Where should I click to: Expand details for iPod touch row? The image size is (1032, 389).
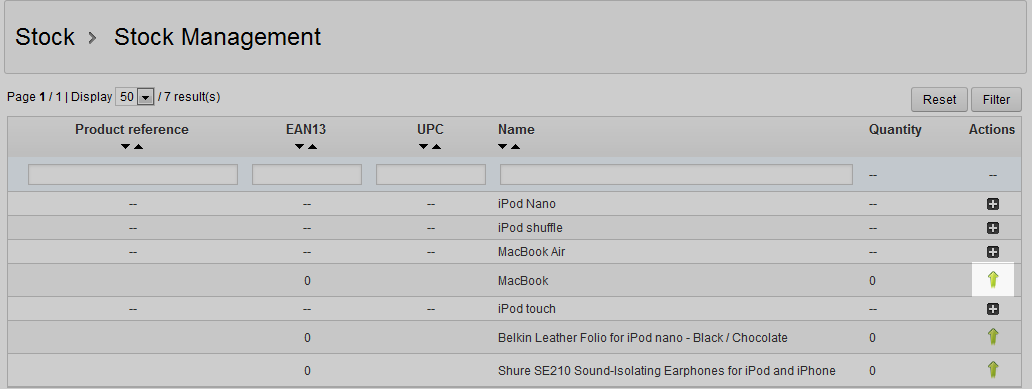993,309
